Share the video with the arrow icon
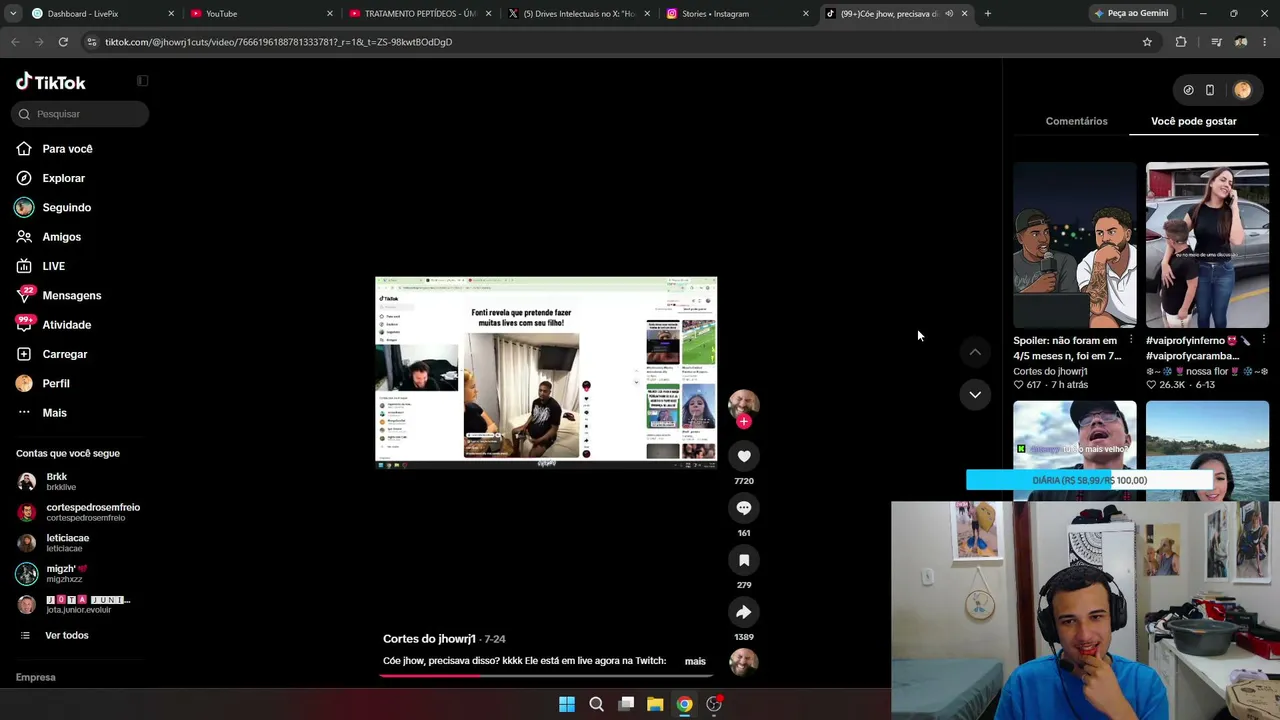This screenshot has height=720, width=1280. (744, 612)
